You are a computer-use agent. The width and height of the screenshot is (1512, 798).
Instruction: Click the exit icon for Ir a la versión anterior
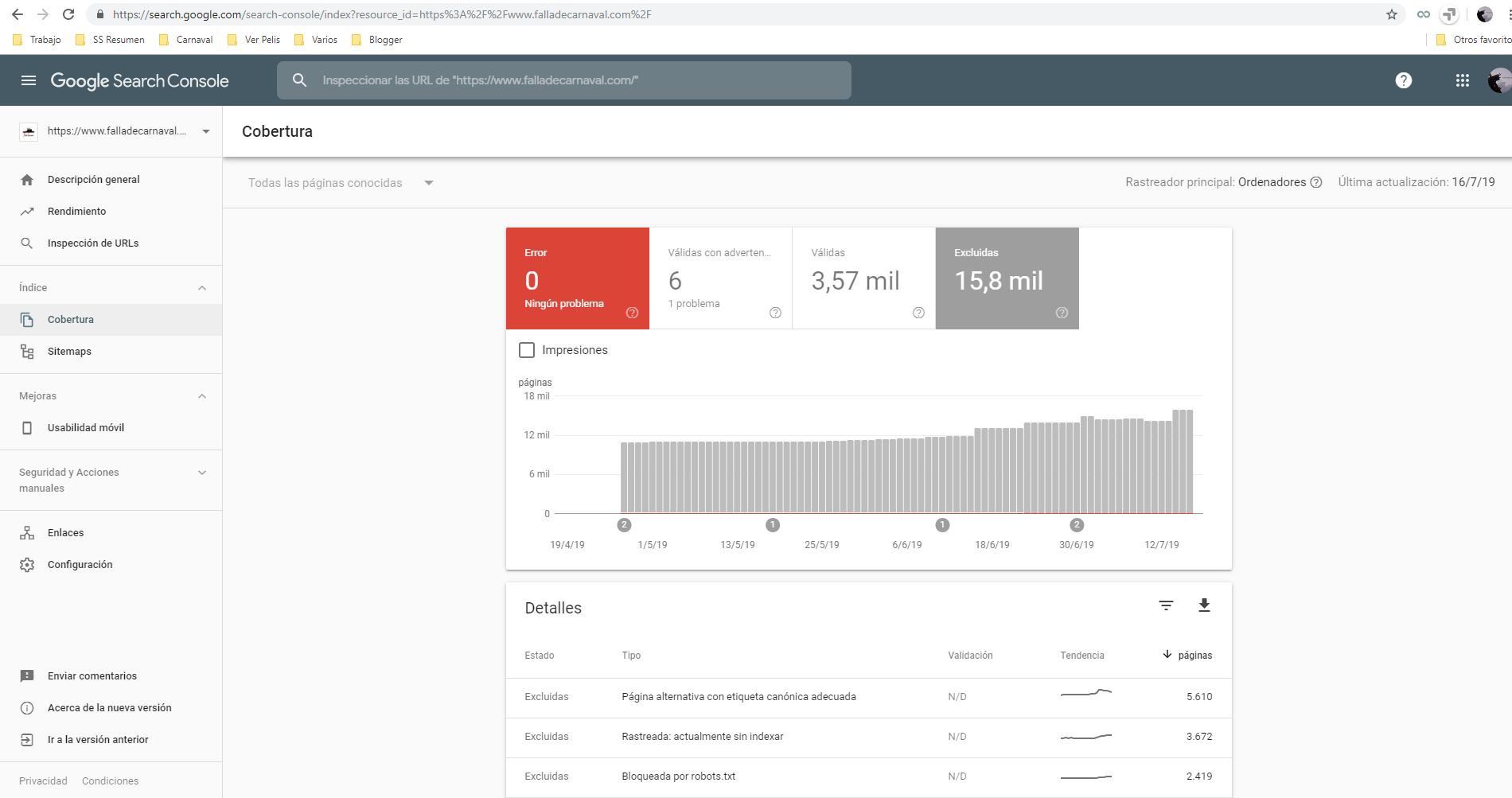(27, 740)
